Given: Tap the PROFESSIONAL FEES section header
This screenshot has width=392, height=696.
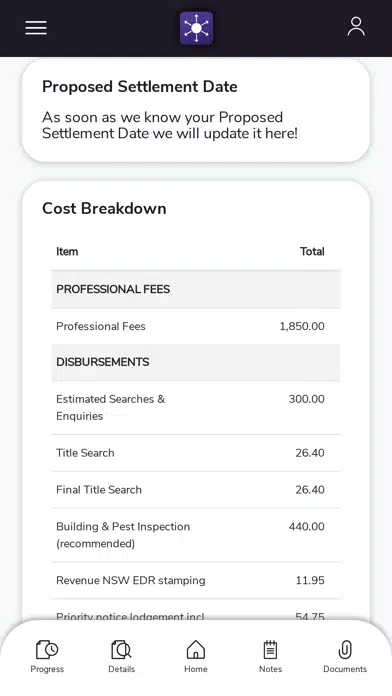Looking at the screenshot, I should coord(196,289).
